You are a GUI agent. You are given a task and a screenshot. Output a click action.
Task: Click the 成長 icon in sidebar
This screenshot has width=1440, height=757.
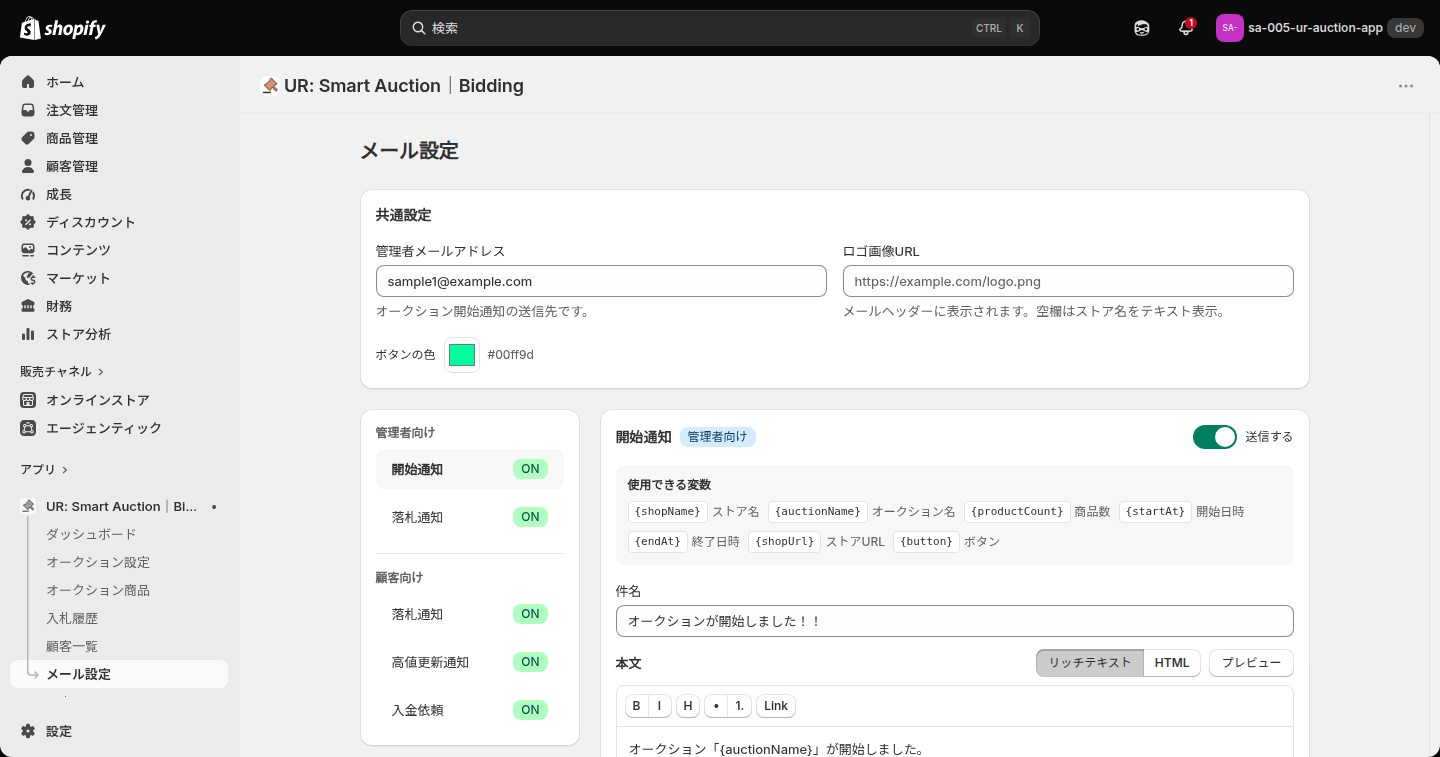click(28, 194)
